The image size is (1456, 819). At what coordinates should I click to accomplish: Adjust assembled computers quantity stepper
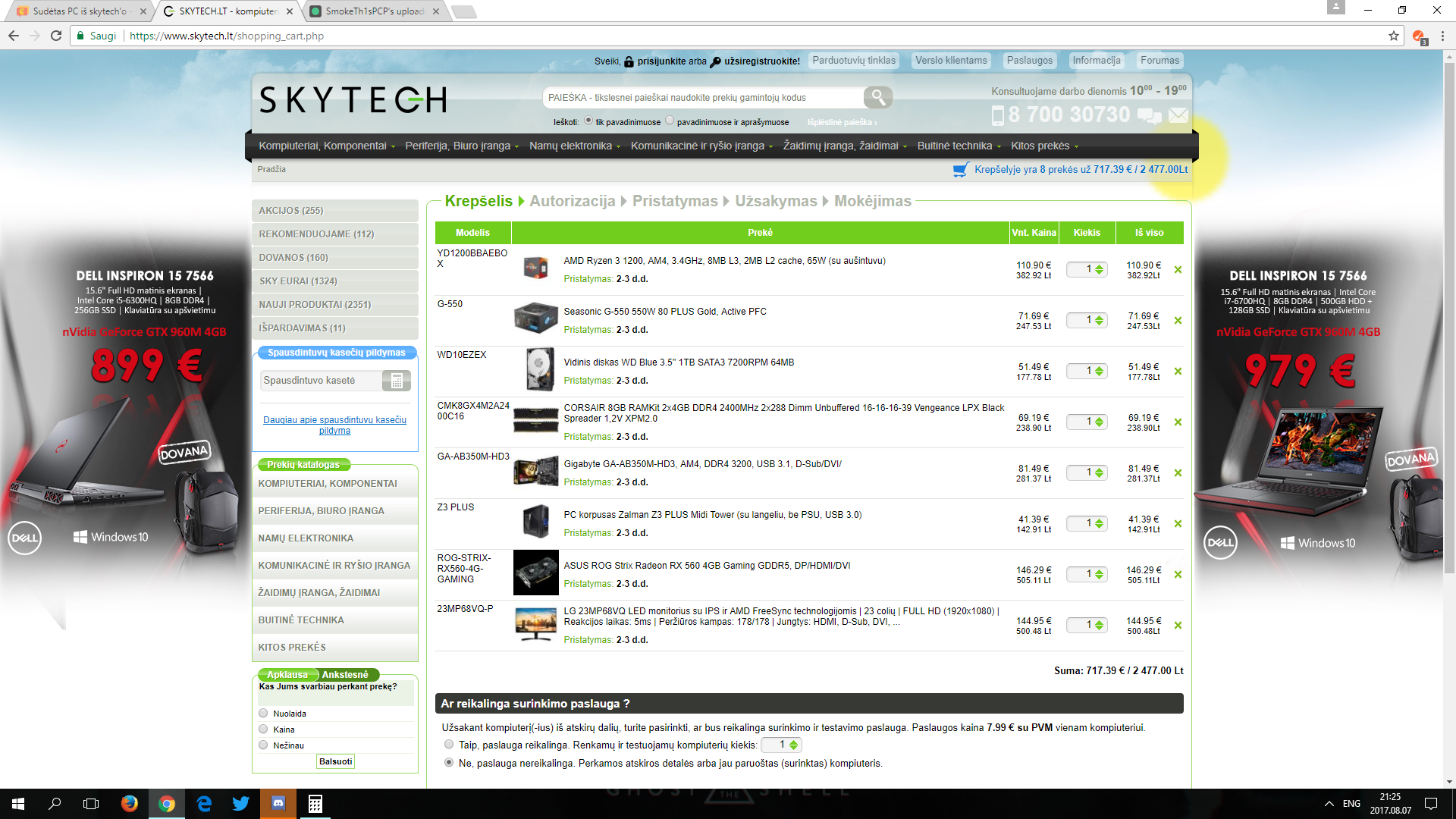[793, 745]
